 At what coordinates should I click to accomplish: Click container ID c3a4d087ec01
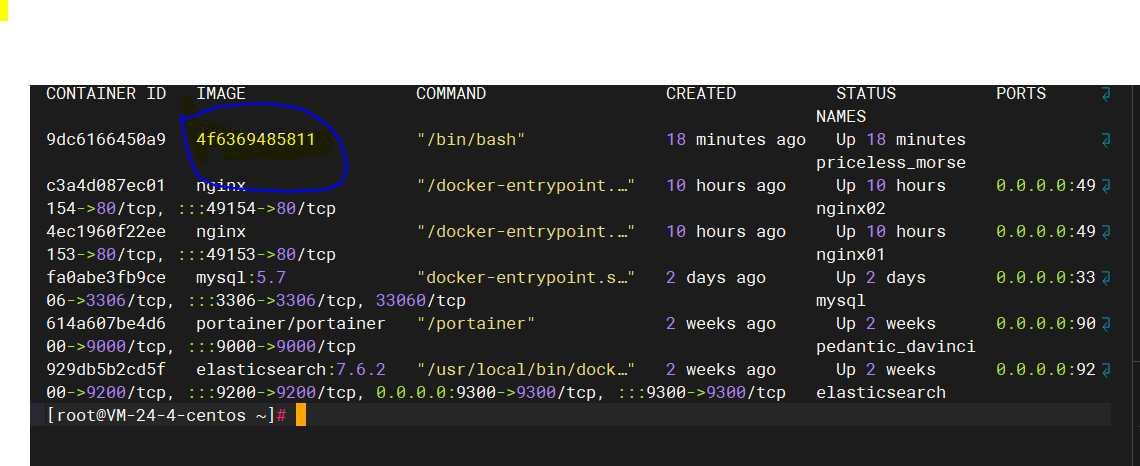106,186
